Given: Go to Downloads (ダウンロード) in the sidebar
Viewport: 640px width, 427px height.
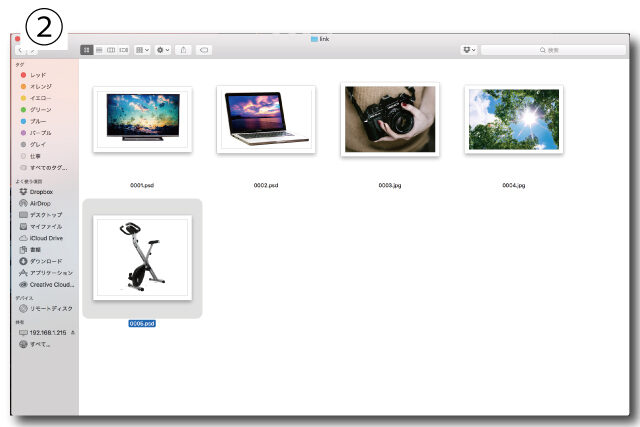Looking at the screenshot, I should point(46,261).
